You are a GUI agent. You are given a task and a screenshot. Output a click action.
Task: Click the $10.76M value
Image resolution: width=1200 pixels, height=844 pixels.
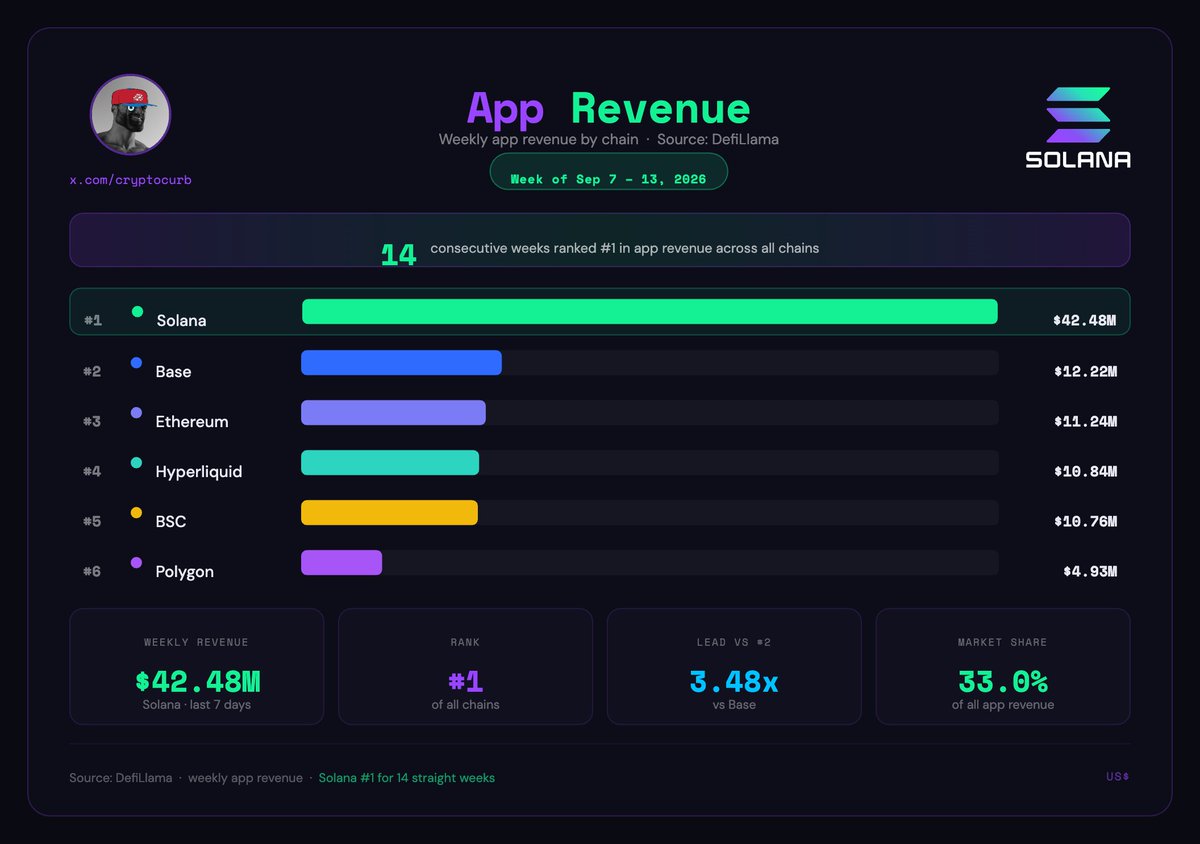(1085, 521)
